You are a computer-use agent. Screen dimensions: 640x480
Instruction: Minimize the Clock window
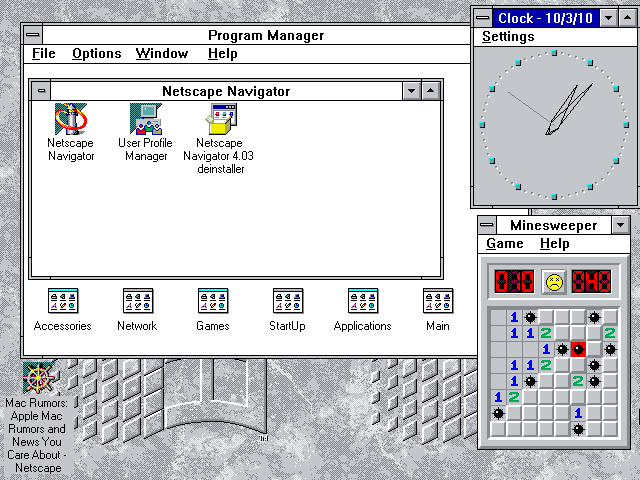coord(609,18)
